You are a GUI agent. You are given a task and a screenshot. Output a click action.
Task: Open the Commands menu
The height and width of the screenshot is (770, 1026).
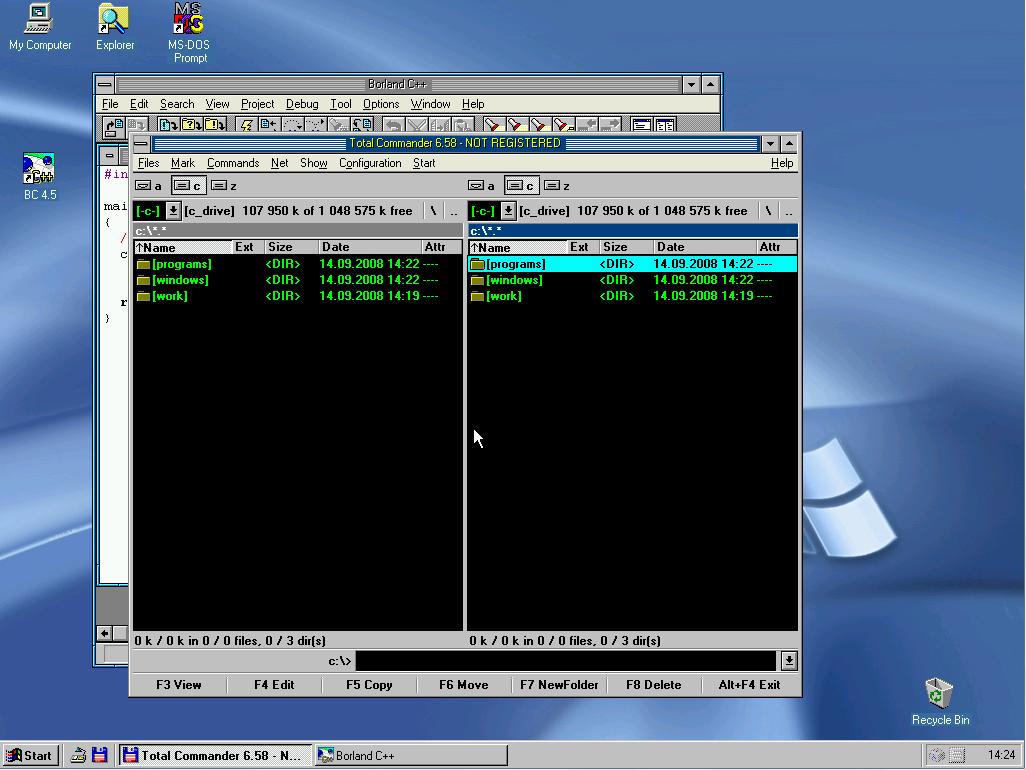point(233,163)
